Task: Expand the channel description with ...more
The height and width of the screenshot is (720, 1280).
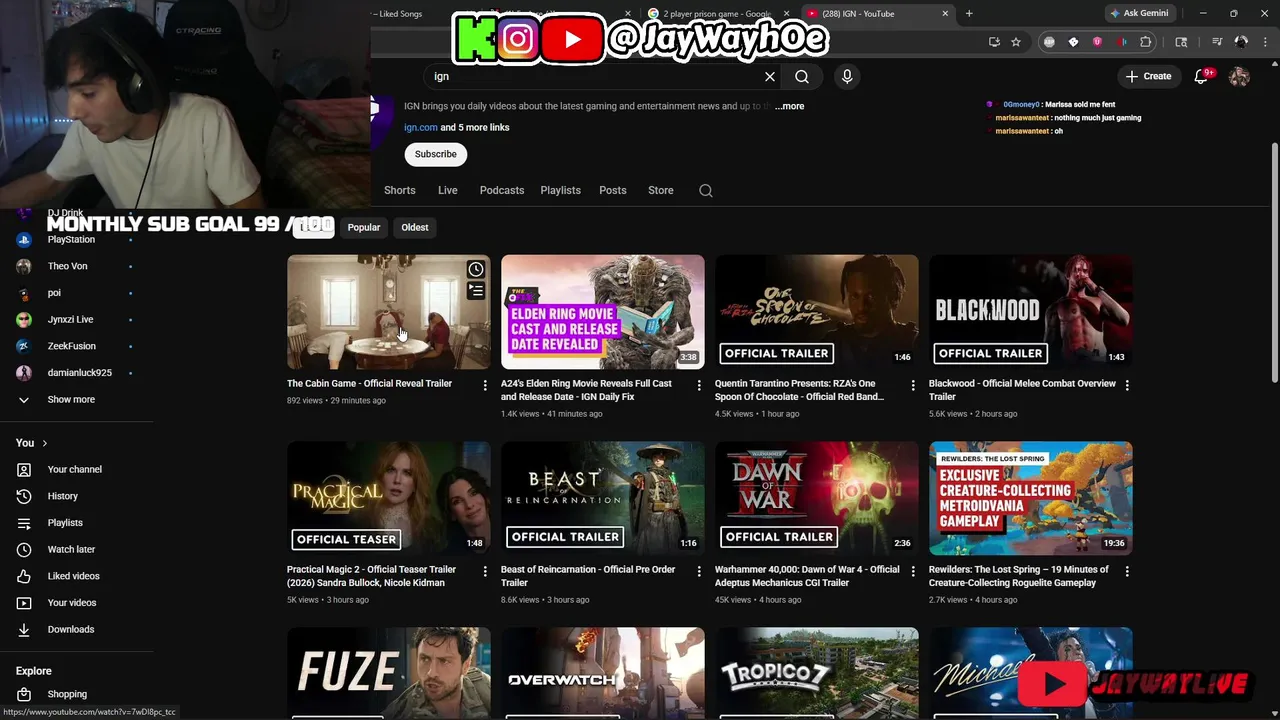Action: click(x=789, y=106)
